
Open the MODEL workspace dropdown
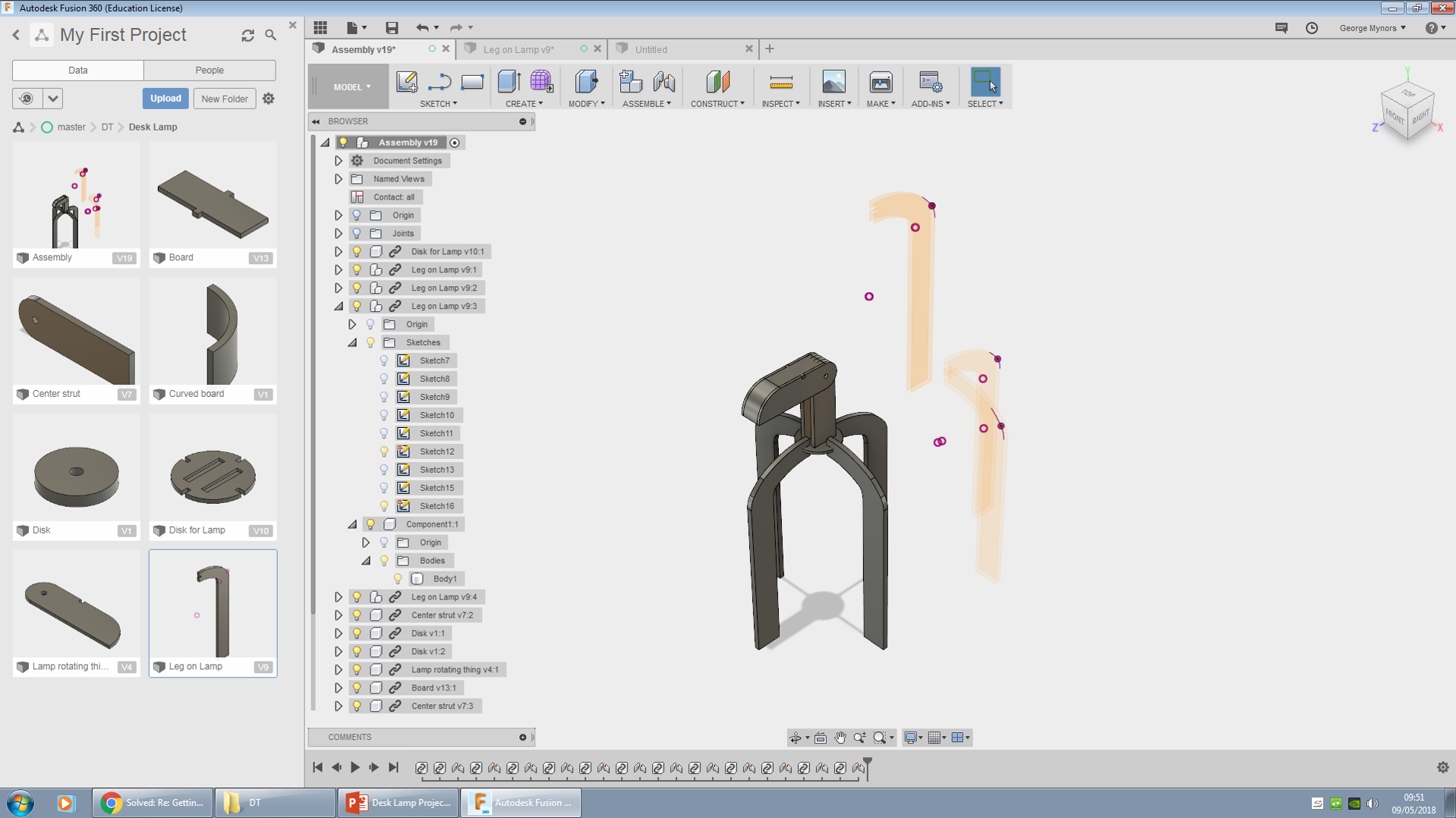351,87
